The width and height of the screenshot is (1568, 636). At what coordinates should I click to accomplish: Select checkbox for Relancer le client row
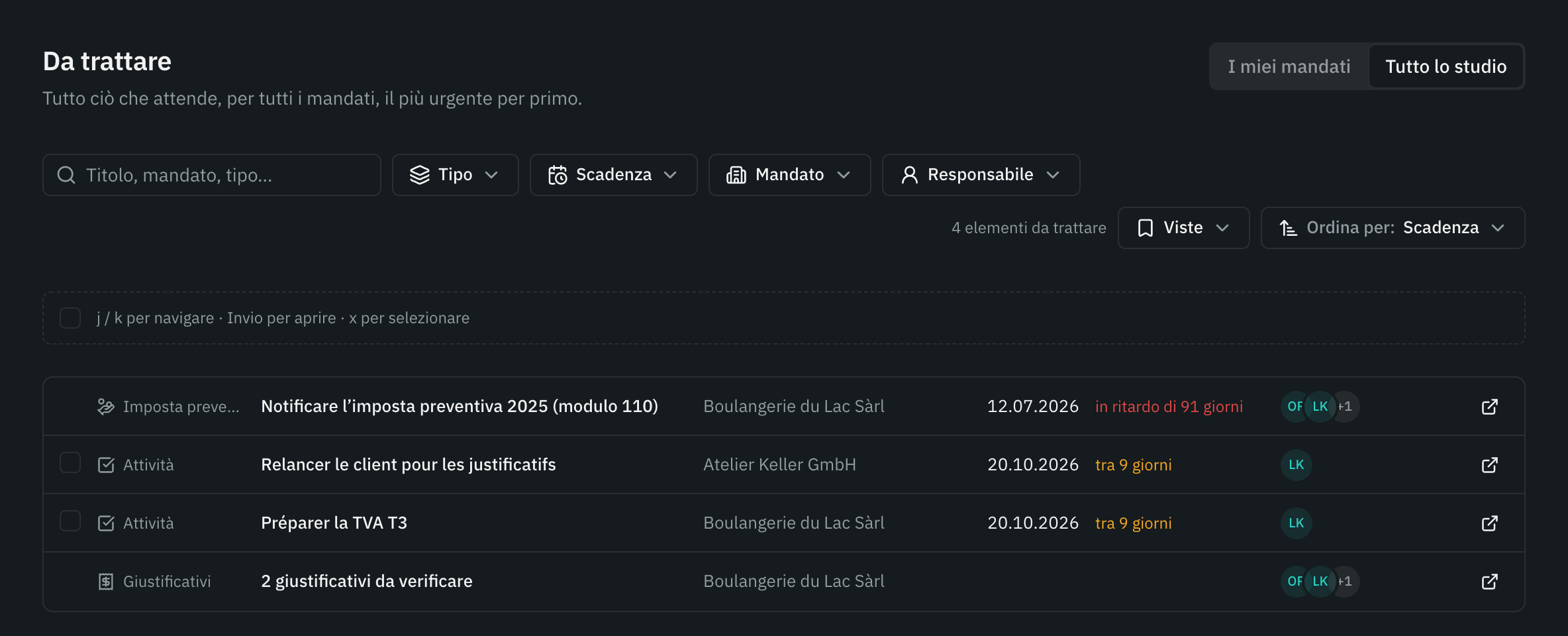(x=70, y=462)
